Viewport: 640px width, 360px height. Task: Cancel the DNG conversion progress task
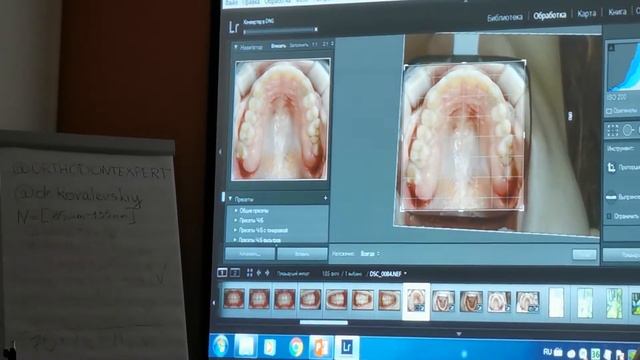pyautogui.click(x=316, y=29)
